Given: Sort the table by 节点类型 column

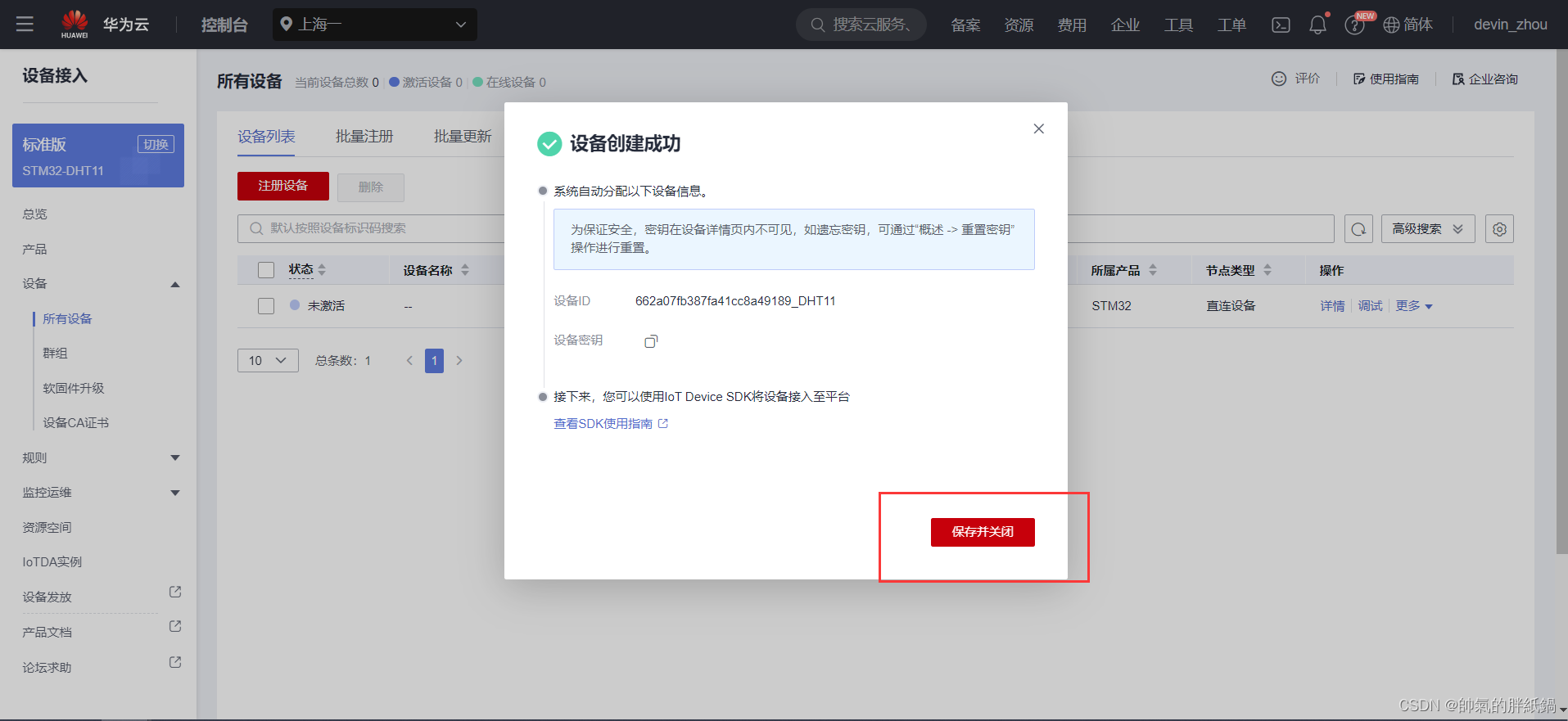Looking at the screenshot, I should 1268,270.
